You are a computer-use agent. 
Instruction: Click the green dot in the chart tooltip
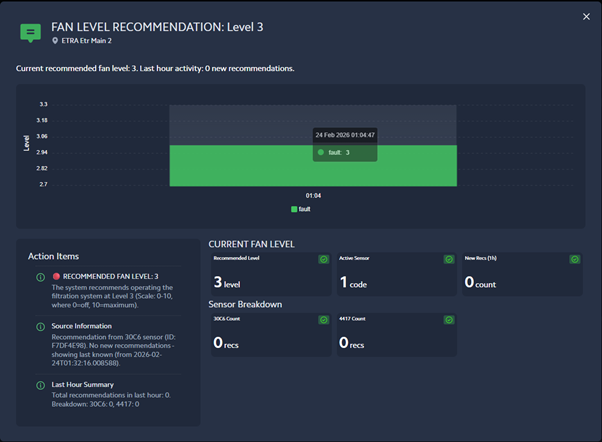[x=321, y=152]
